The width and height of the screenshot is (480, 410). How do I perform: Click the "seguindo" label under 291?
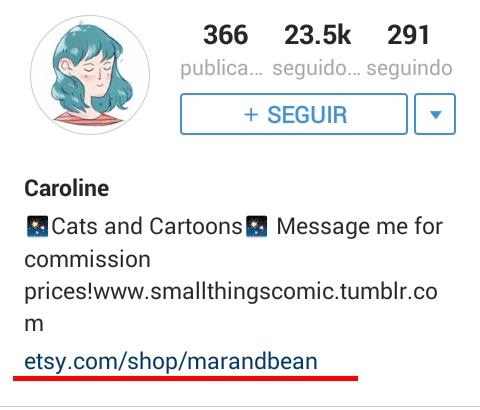pos(410,69)
